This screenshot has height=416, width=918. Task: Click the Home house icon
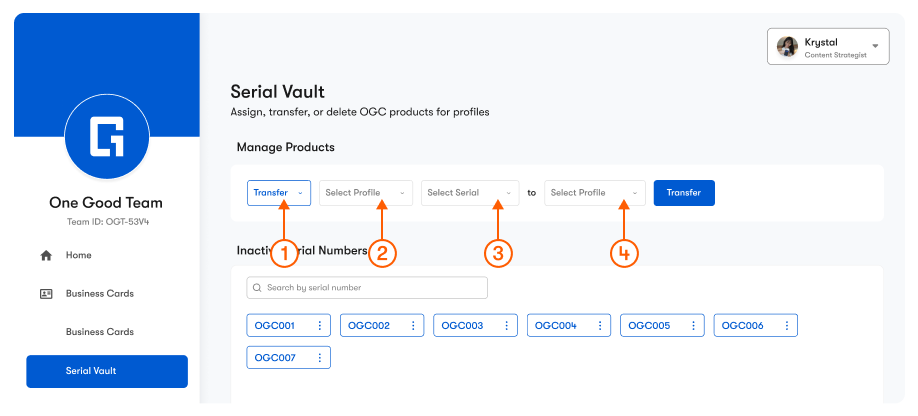point(45,256)
